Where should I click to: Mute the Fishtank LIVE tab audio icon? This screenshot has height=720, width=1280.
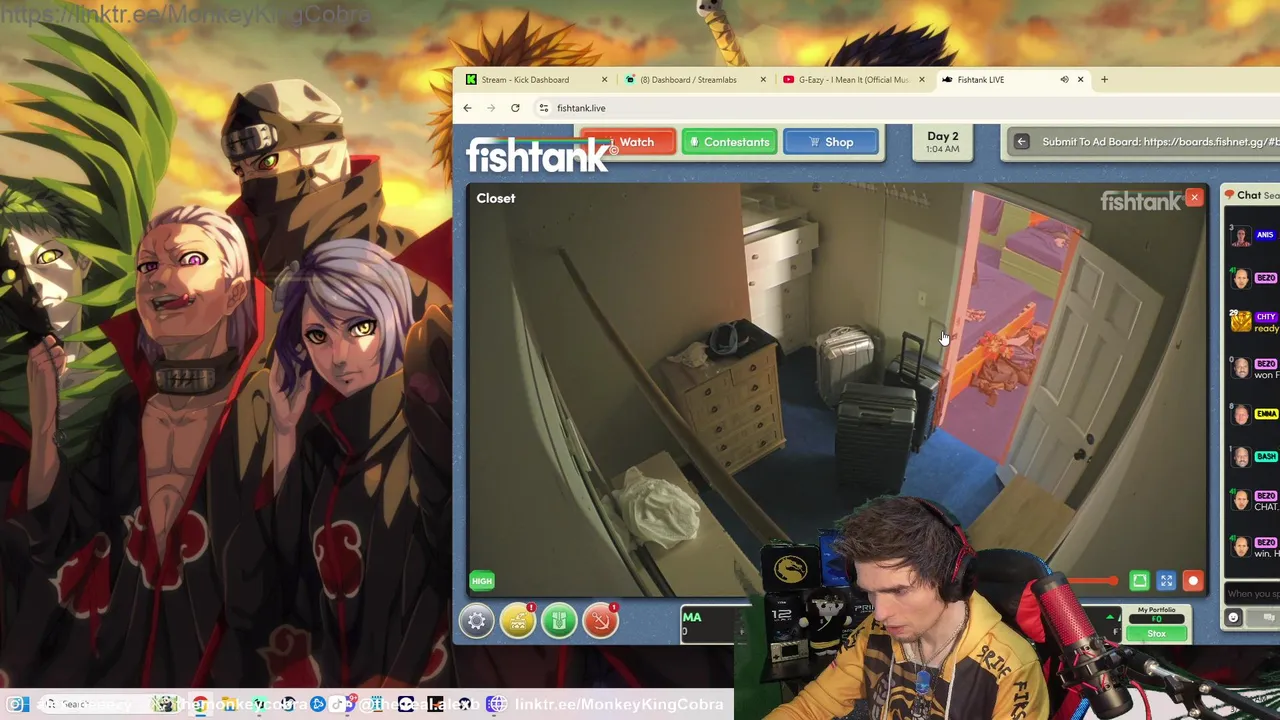click(x=1064, y=80)
